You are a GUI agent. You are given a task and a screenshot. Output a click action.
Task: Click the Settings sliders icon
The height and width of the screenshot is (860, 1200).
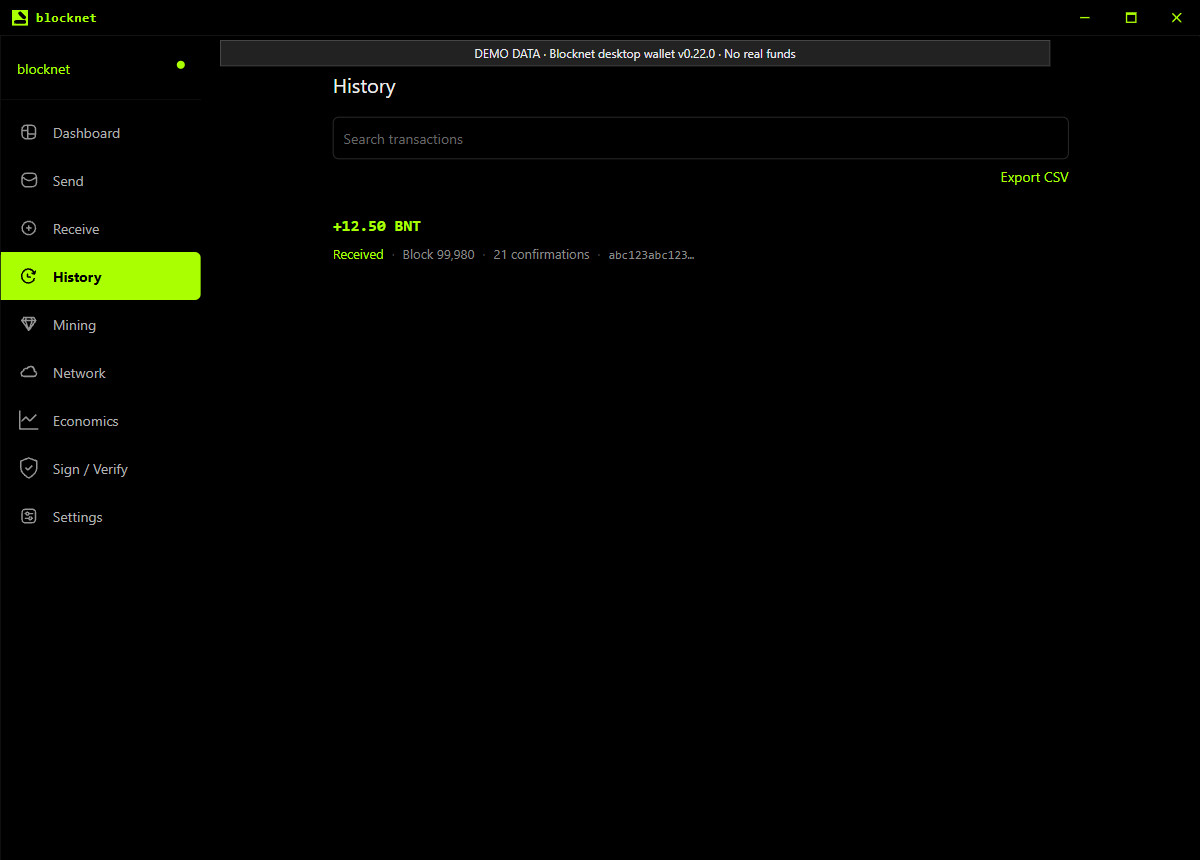coord(29,517)
